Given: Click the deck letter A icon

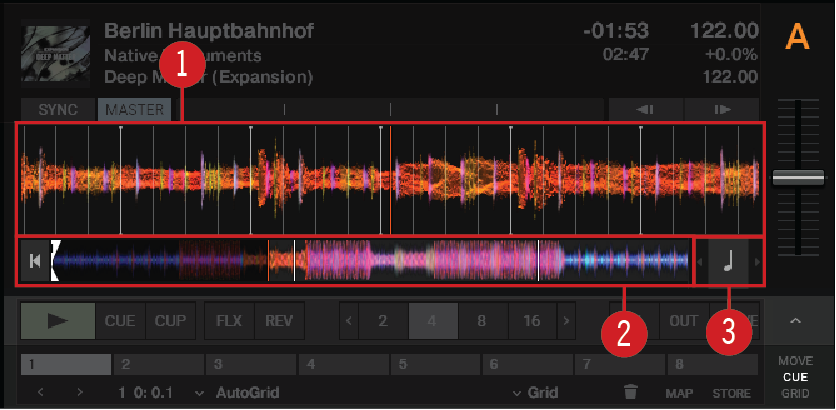Looking at the screenshot, I should tap(796, 37).
